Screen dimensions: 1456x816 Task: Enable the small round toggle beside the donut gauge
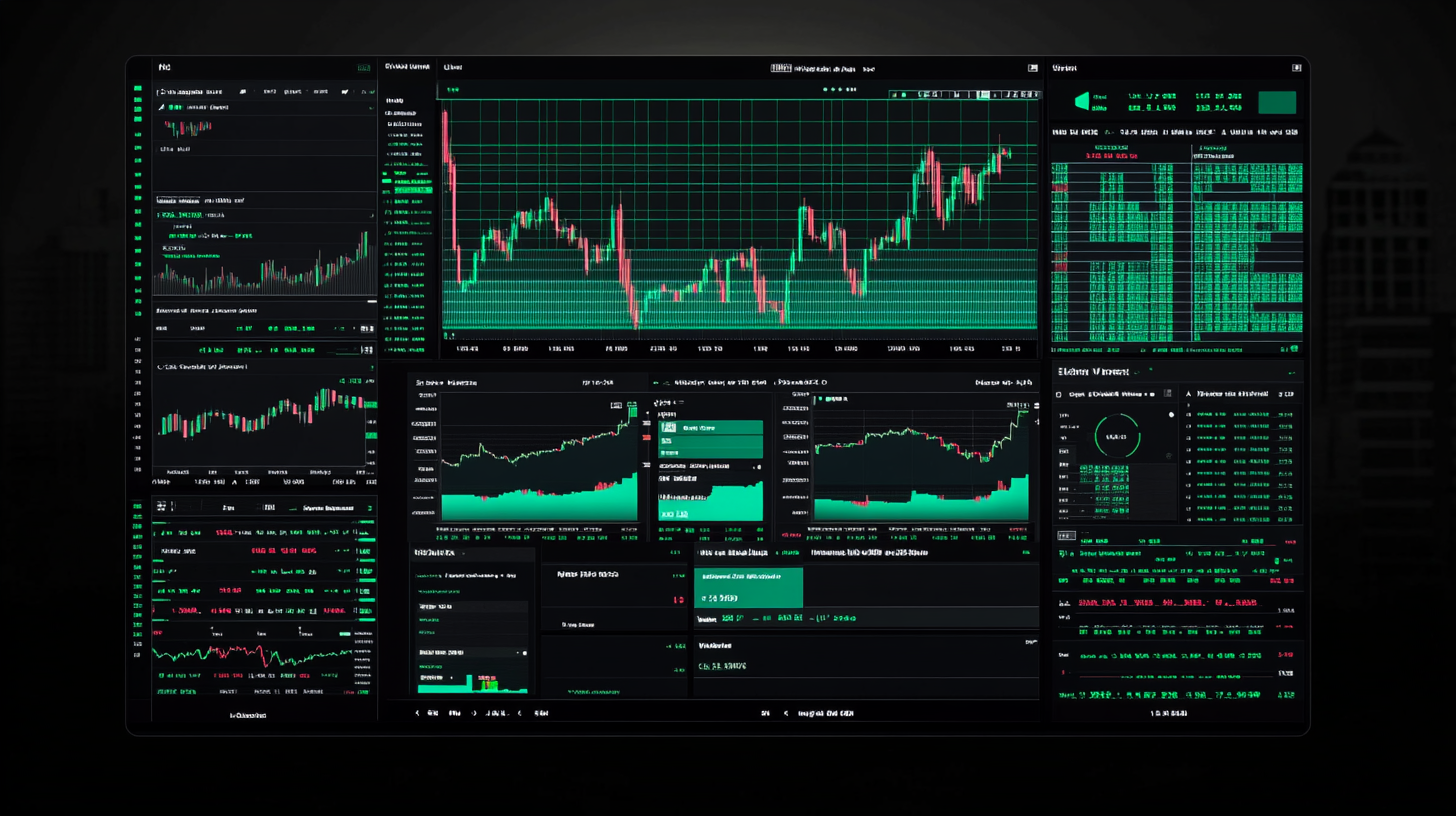tap(1171, 414)
